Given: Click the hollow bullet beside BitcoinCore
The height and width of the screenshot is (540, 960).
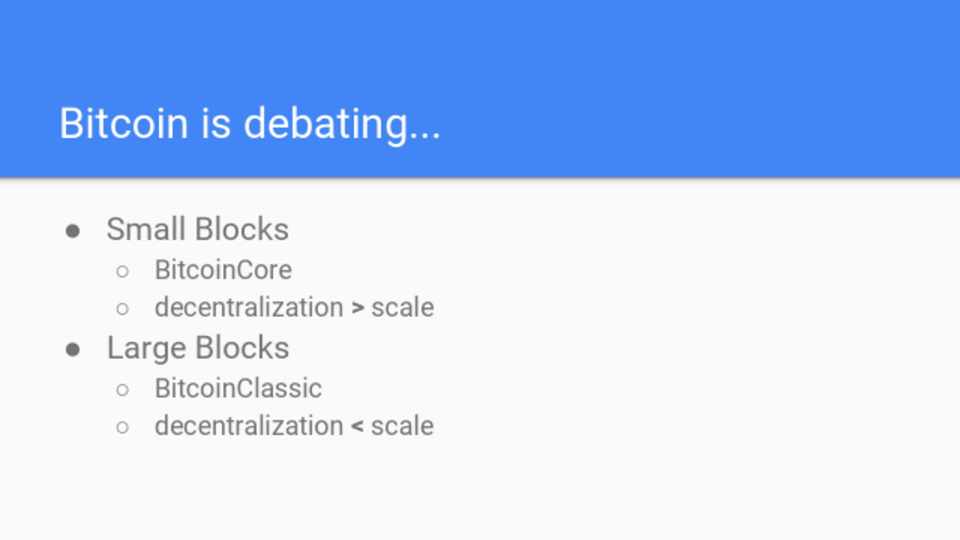Looking at the screenshot, I should [x=122, y=271].
